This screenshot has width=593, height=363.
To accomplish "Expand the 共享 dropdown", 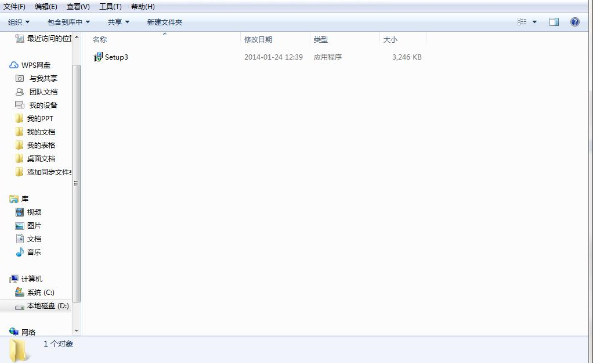I will (x=118, y=22).
